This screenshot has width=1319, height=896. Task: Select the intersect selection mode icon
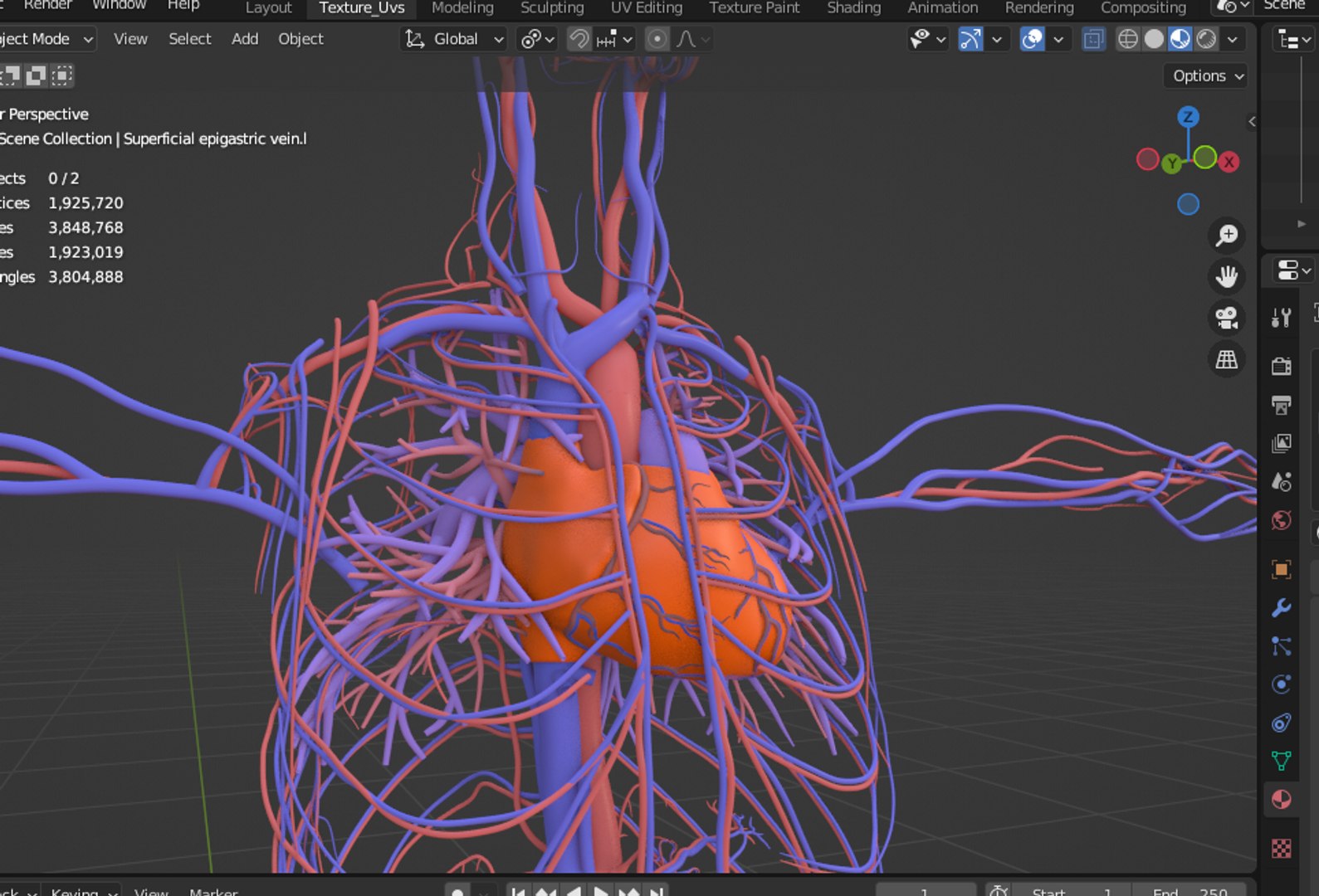pos(61,76)
